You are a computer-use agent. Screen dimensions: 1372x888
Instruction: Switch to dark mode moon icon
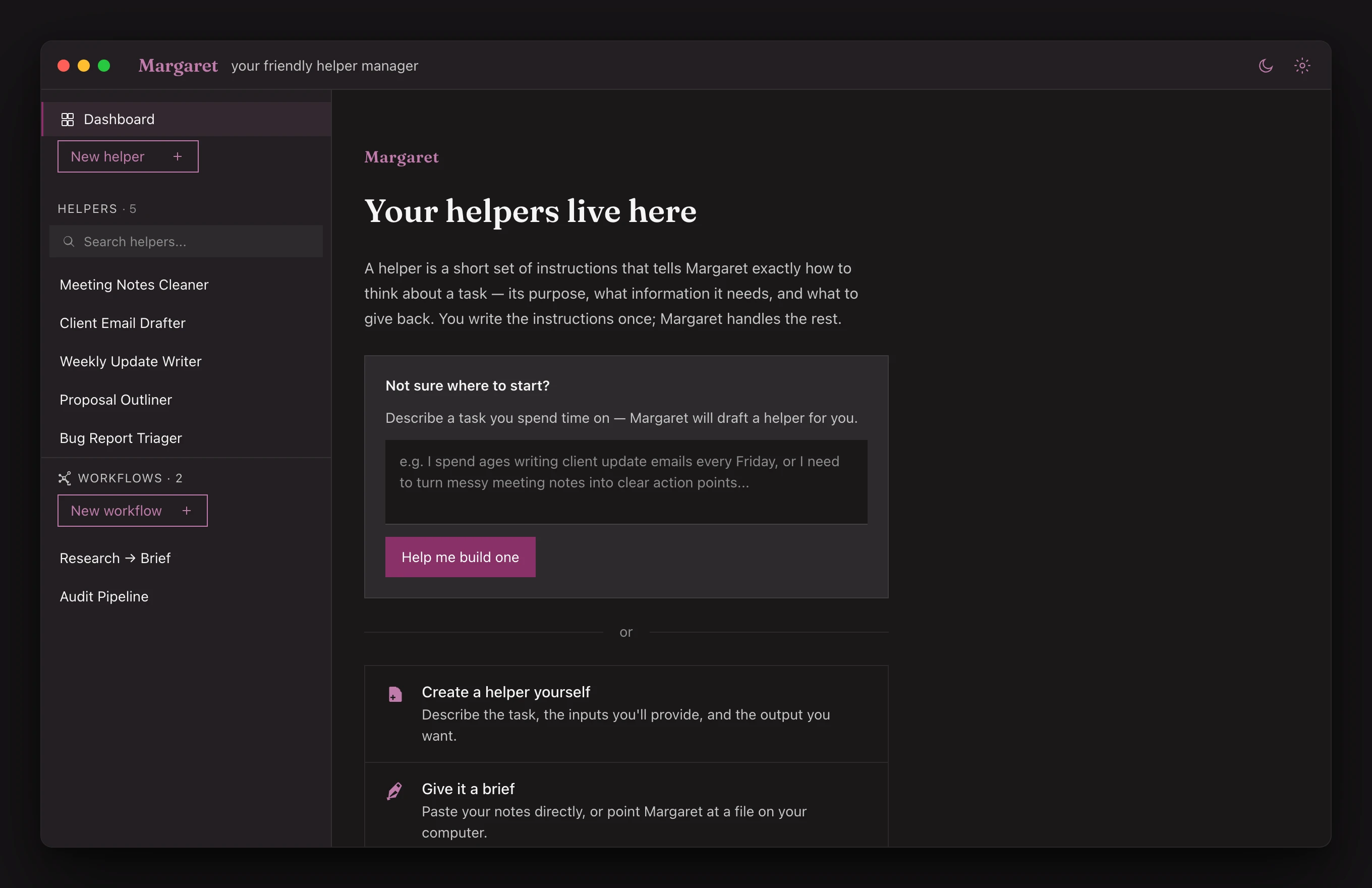pos(1266,66)
